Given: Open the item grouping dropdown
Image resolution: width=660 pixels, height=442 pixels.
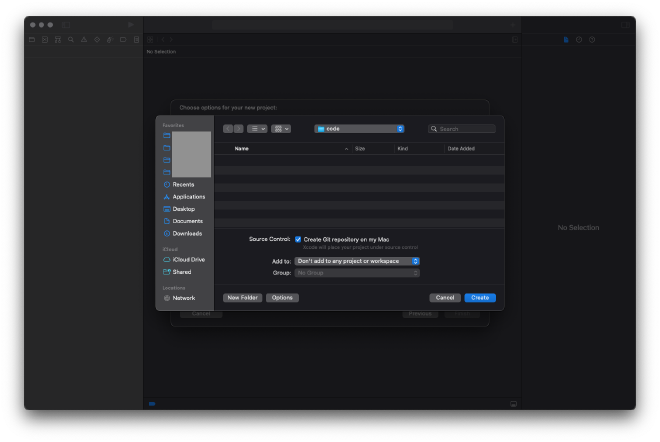Looking at the screenshot, I should pos(281,129).
